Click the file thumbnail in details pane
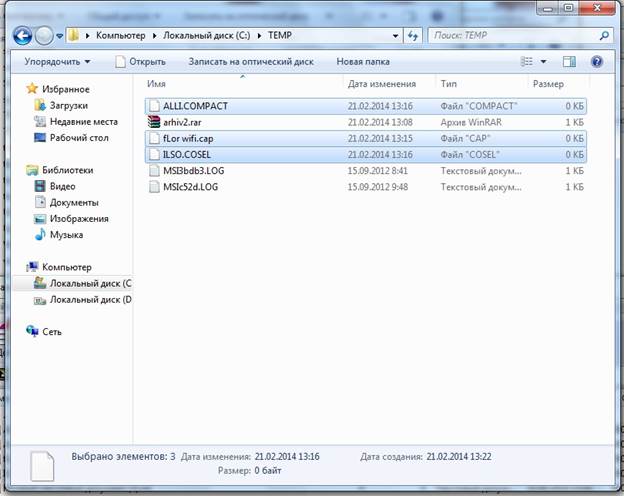The image size is (624, 496). point(42,466)
